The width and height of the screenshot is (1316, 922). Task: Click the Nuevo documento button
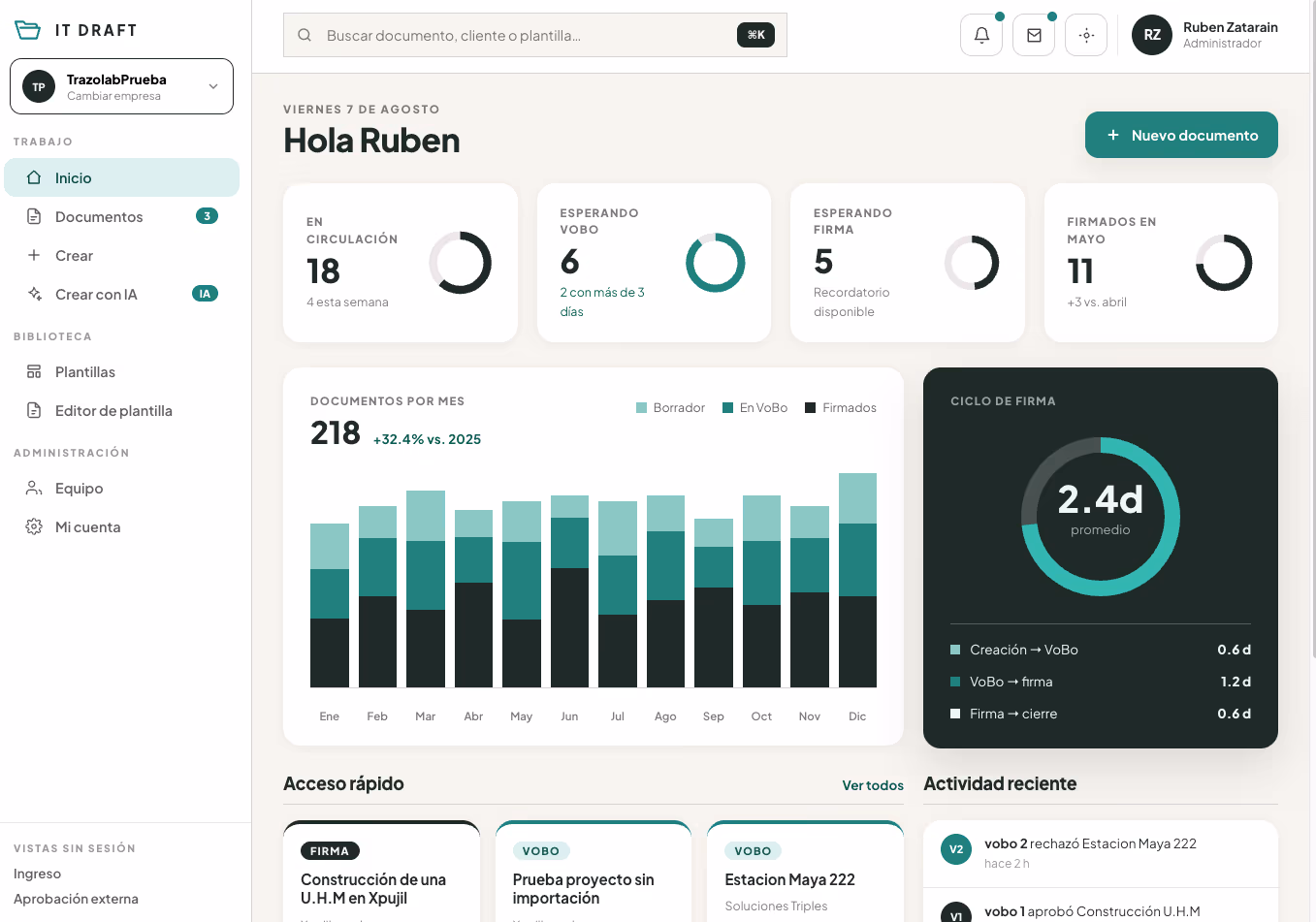1181,135
